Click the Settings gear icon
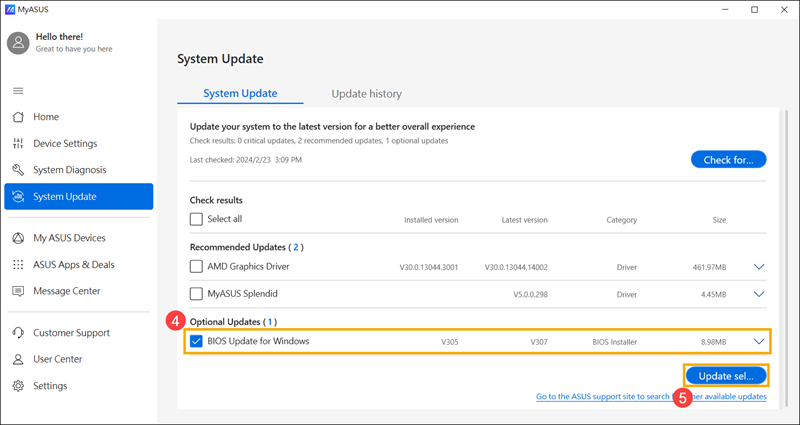800x425 pixels. [18, 386]
